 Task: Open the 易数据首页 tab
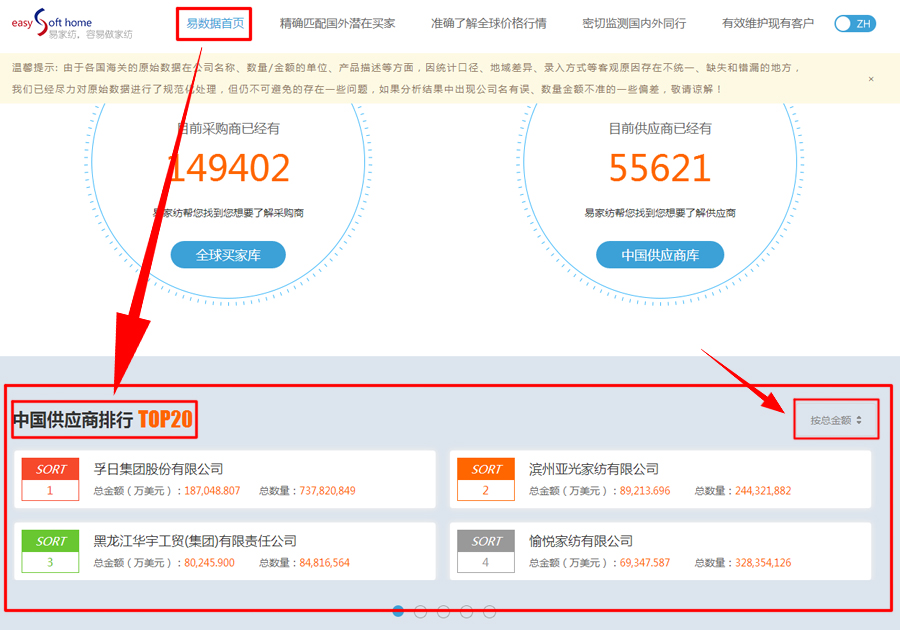pyautogui.click(x=215, y=24)
